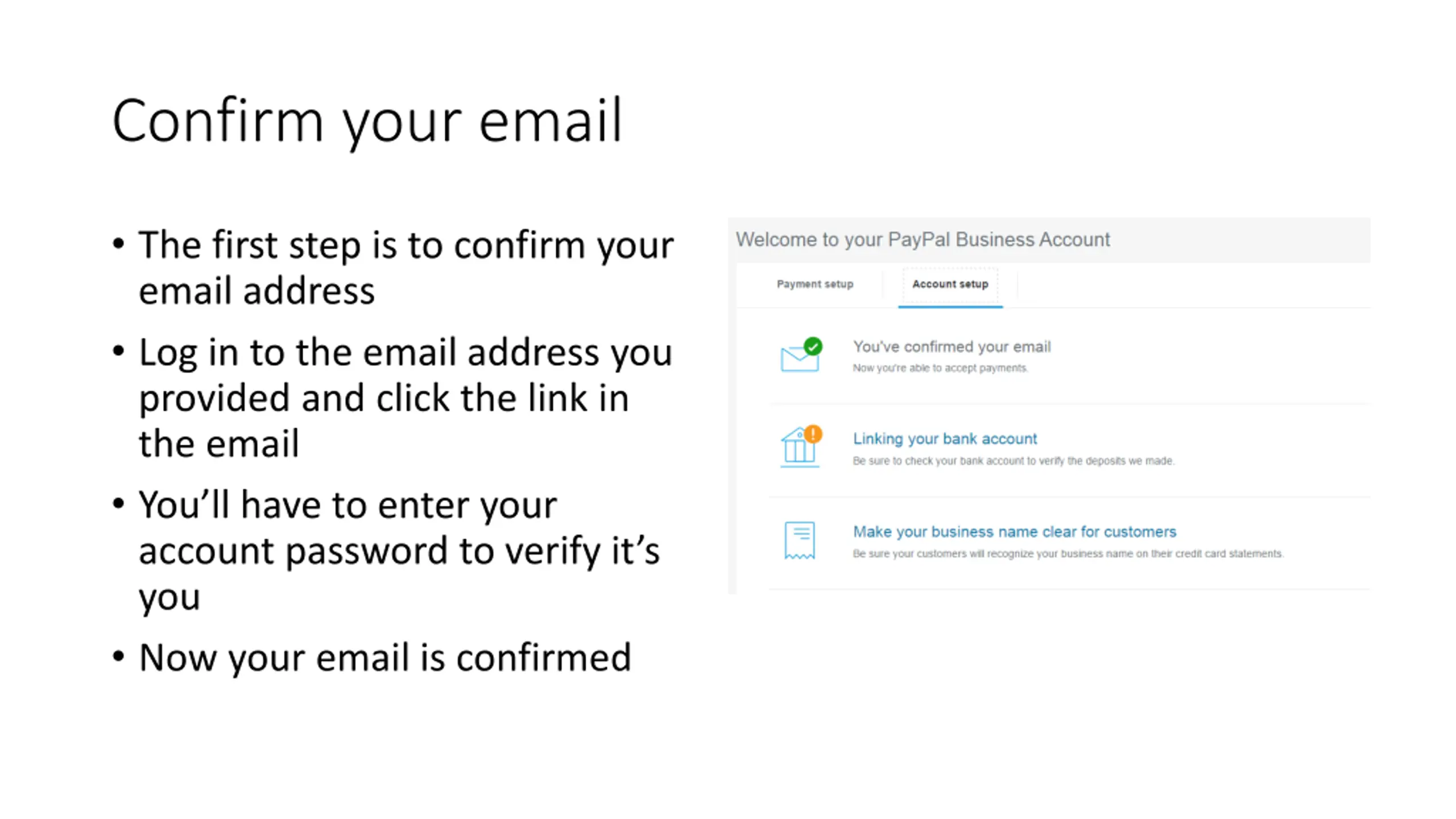Select the Account setup tab
Image resolution: width=1456 pixels, height=819 pixels.
click(x=950, y=284)
